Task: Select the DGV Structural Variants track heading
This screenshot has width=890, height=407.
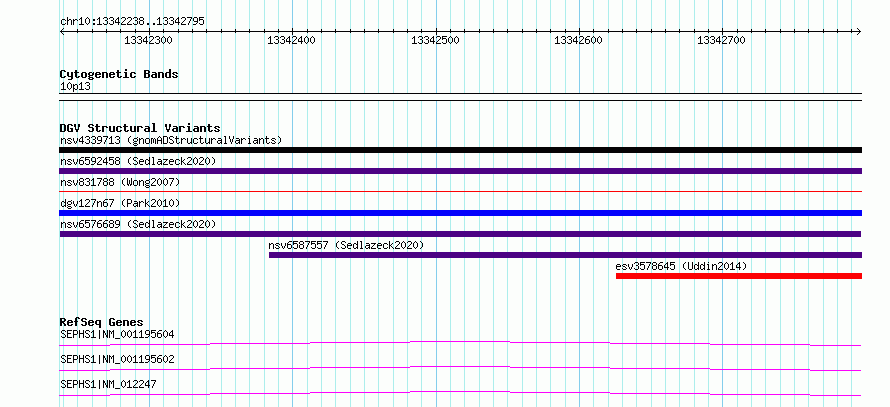Action: pos(140,128)
